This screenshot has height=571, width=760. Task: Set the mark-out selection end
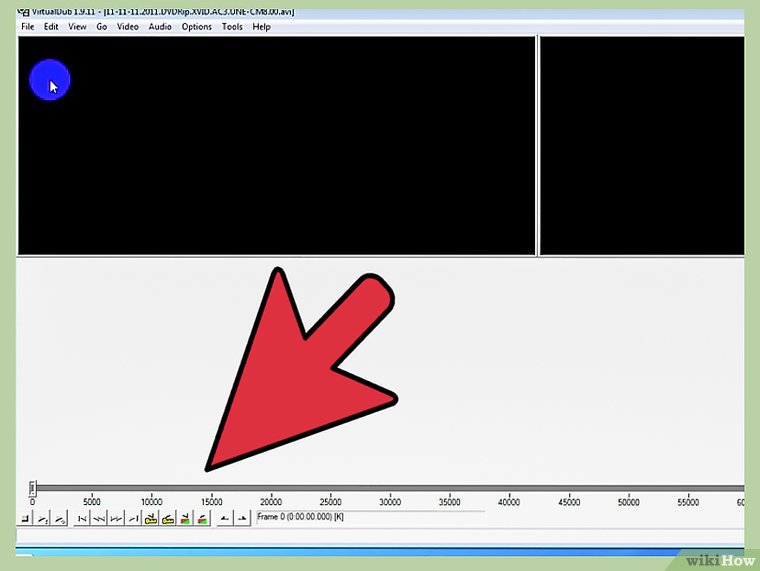(241, 519)
